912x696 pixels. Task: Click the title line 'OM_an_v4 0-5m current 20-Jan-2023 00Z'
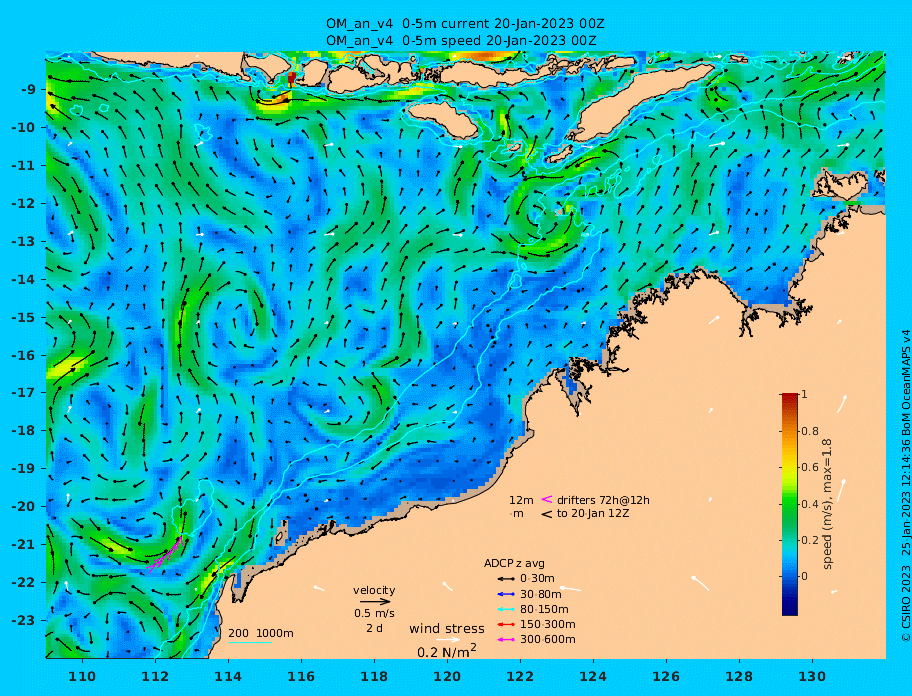coord(465,24)
